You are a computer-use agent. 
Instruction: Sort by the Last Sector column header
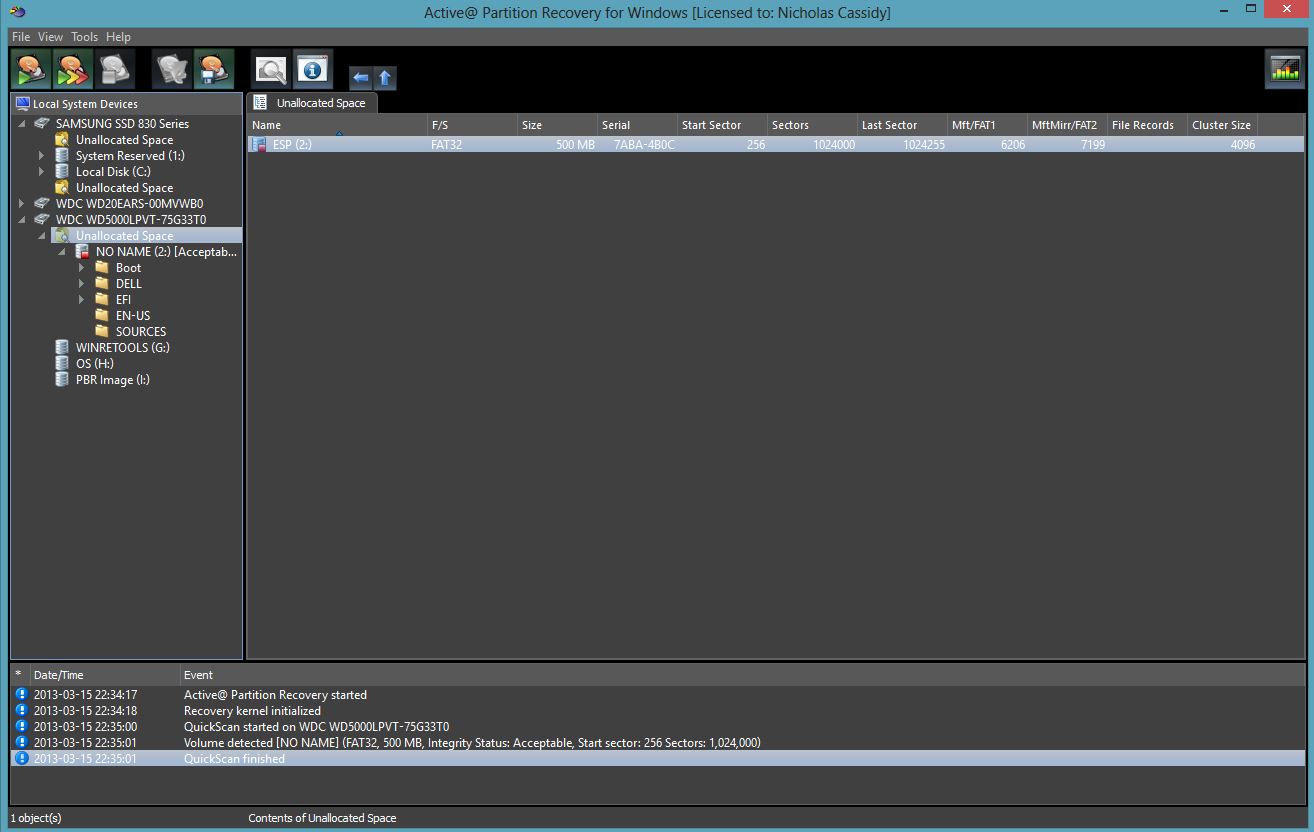coord(902,125)
